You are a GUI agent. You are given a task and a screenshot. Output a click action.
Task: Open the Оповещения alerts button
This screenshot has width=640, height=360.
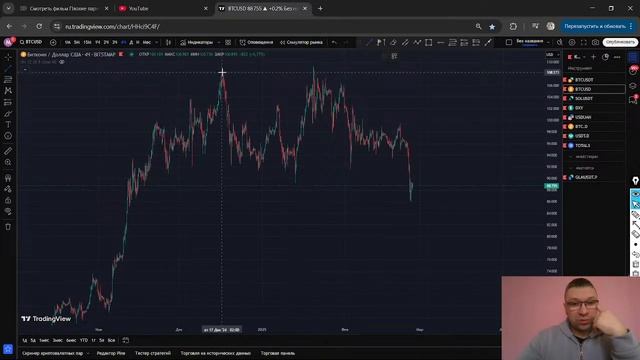(256, 42)
